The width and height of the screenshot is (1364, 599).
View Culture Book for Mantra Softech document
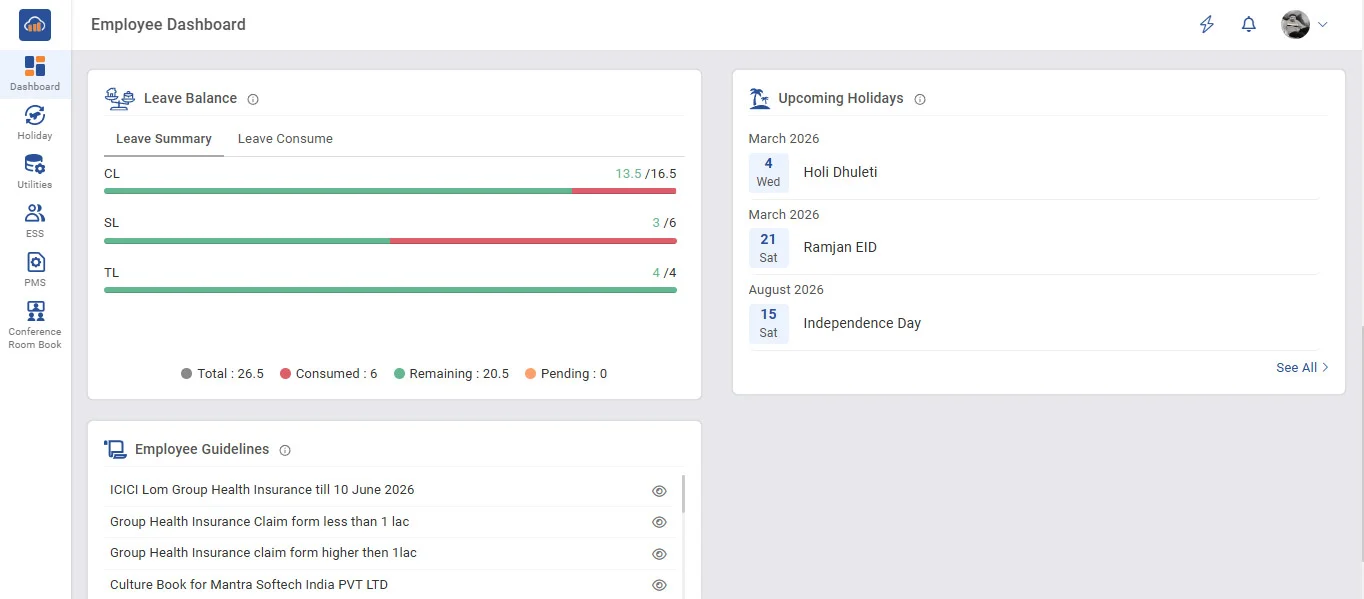click(x=659, y=585)
